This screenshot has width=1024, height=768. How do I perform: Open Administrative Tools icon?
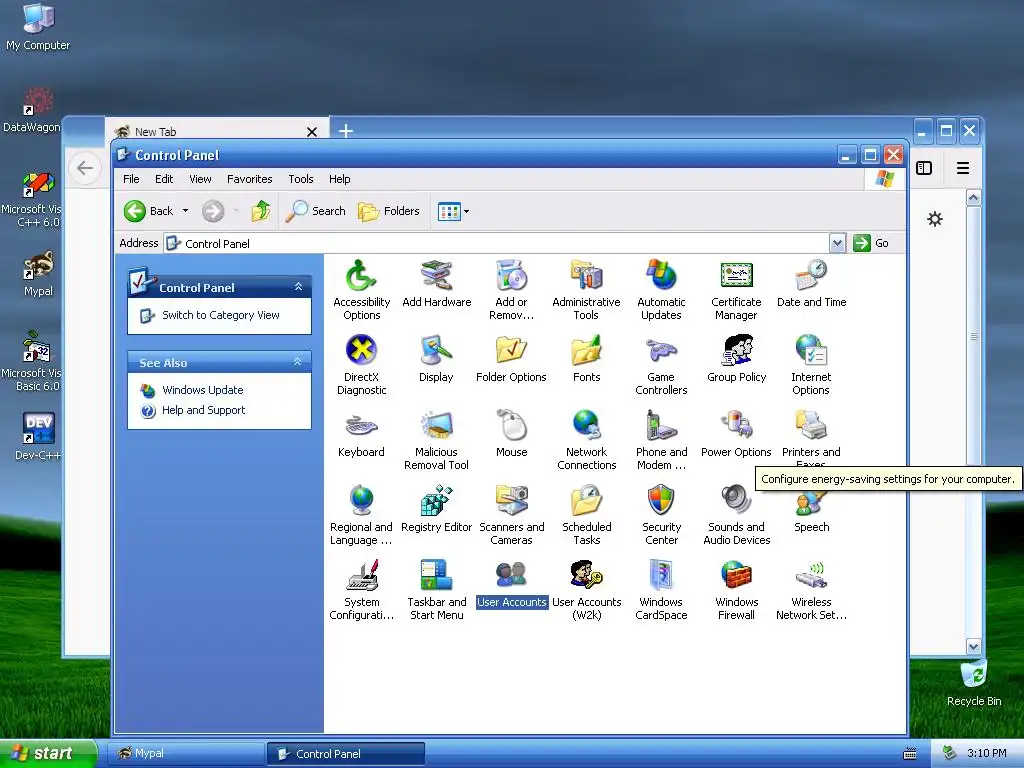[586, 290]
